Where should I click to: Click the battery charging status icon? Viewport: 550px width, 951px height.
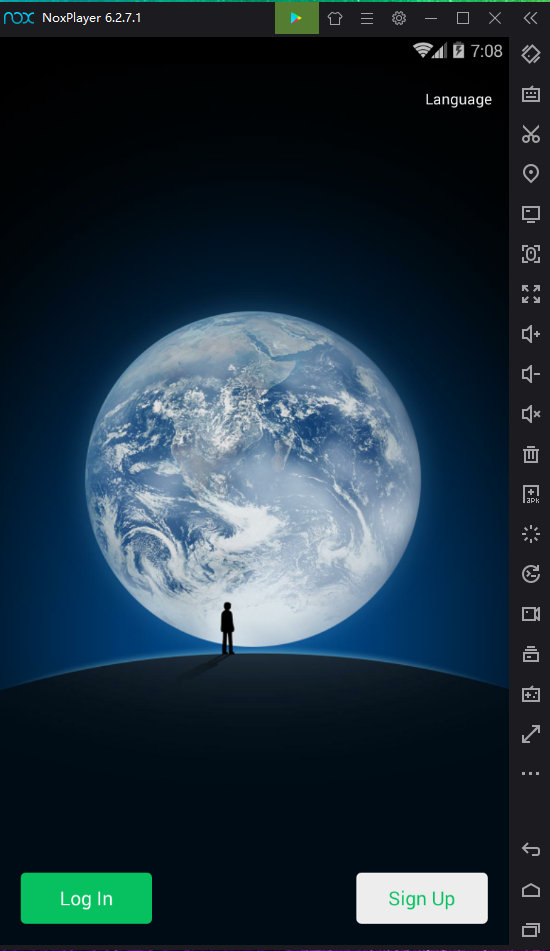(459, 50)
